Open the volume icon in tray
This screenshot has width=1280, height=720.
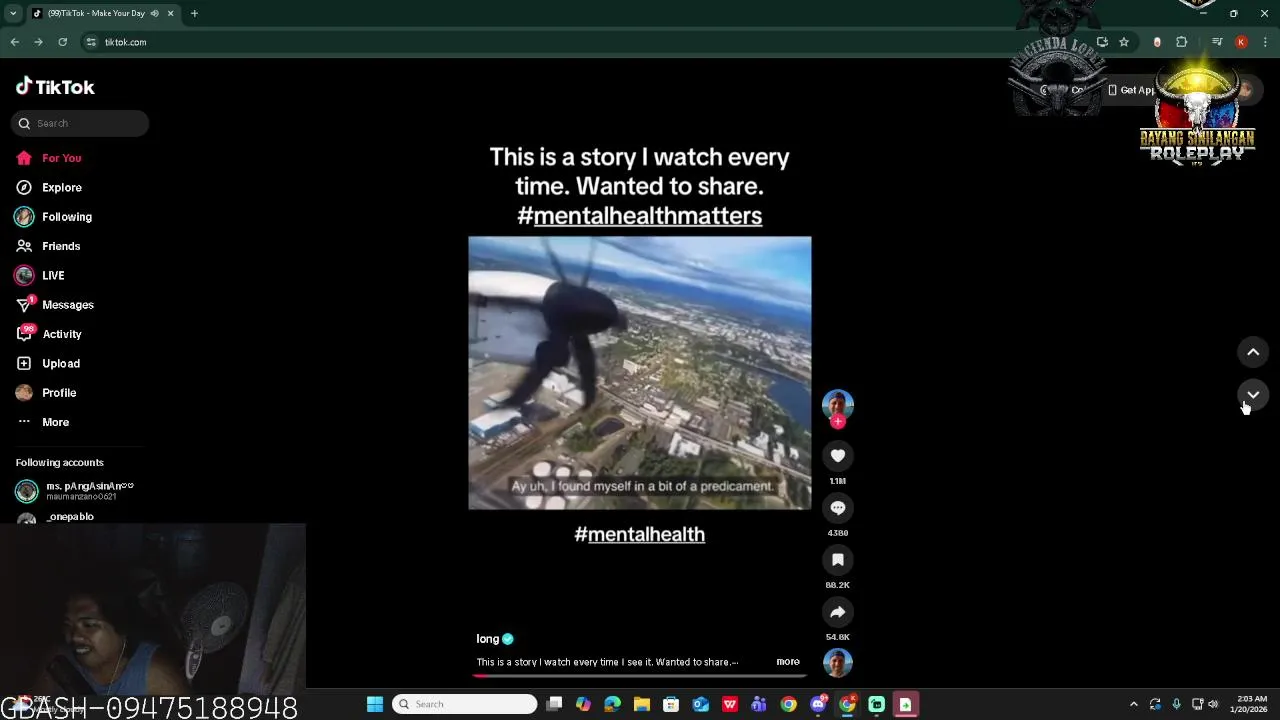pos(1213,704)
